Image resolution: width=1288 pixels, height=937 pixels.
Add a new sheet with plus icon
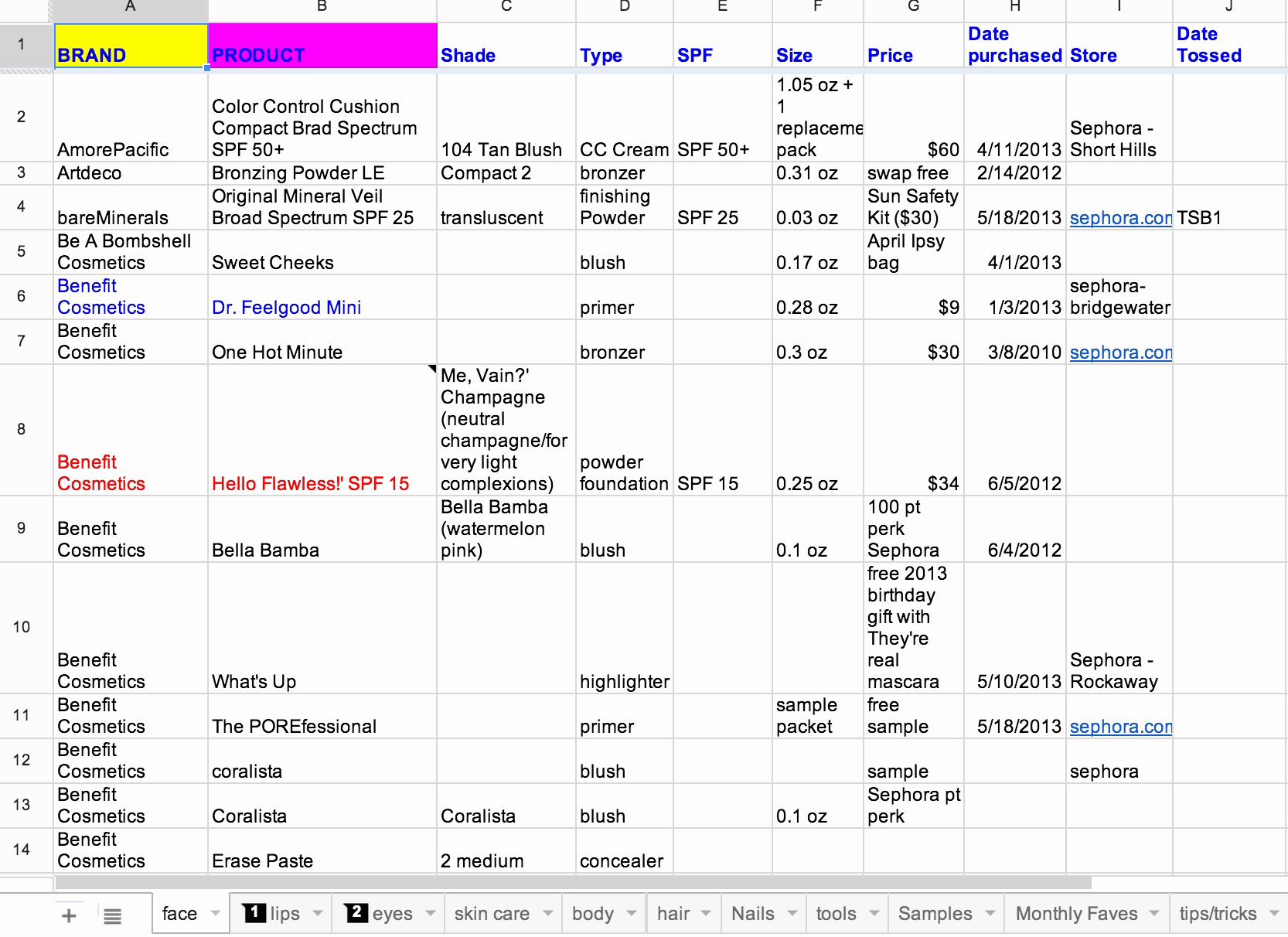pyautogui.click(x=69, y=916)
